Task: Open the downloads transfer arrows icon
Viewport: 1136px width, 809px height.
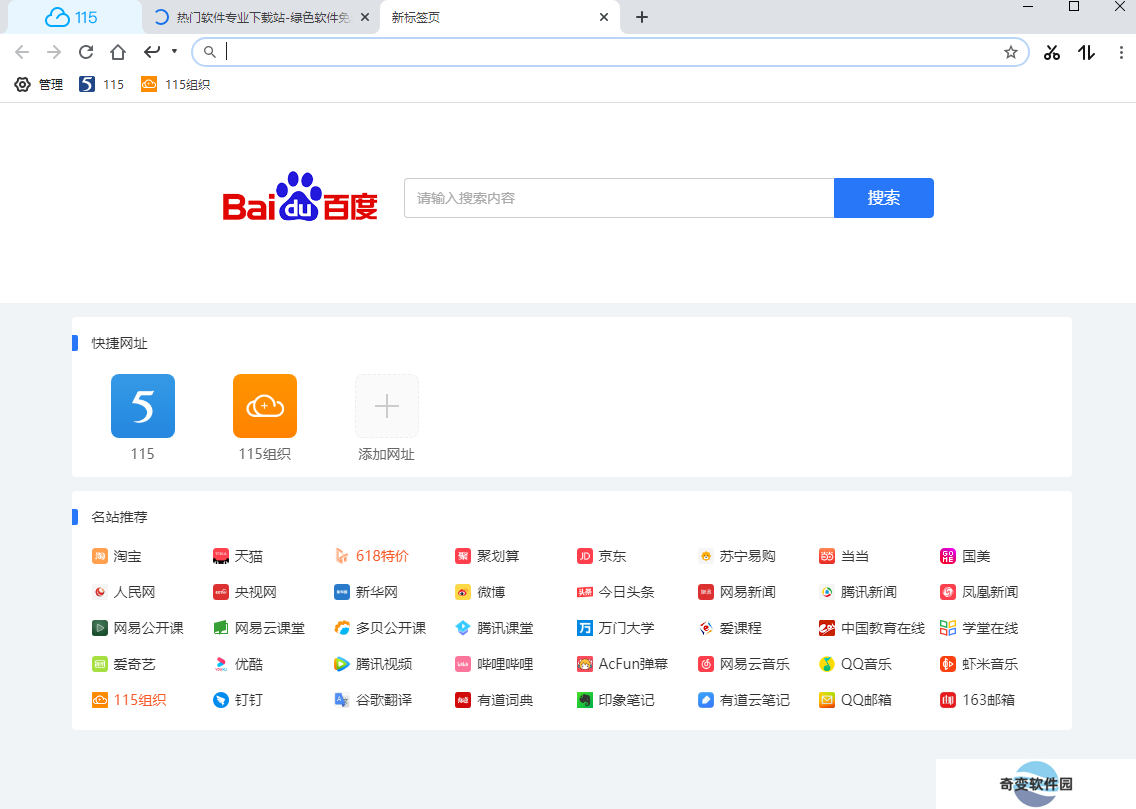Action: click(1086, 52)
